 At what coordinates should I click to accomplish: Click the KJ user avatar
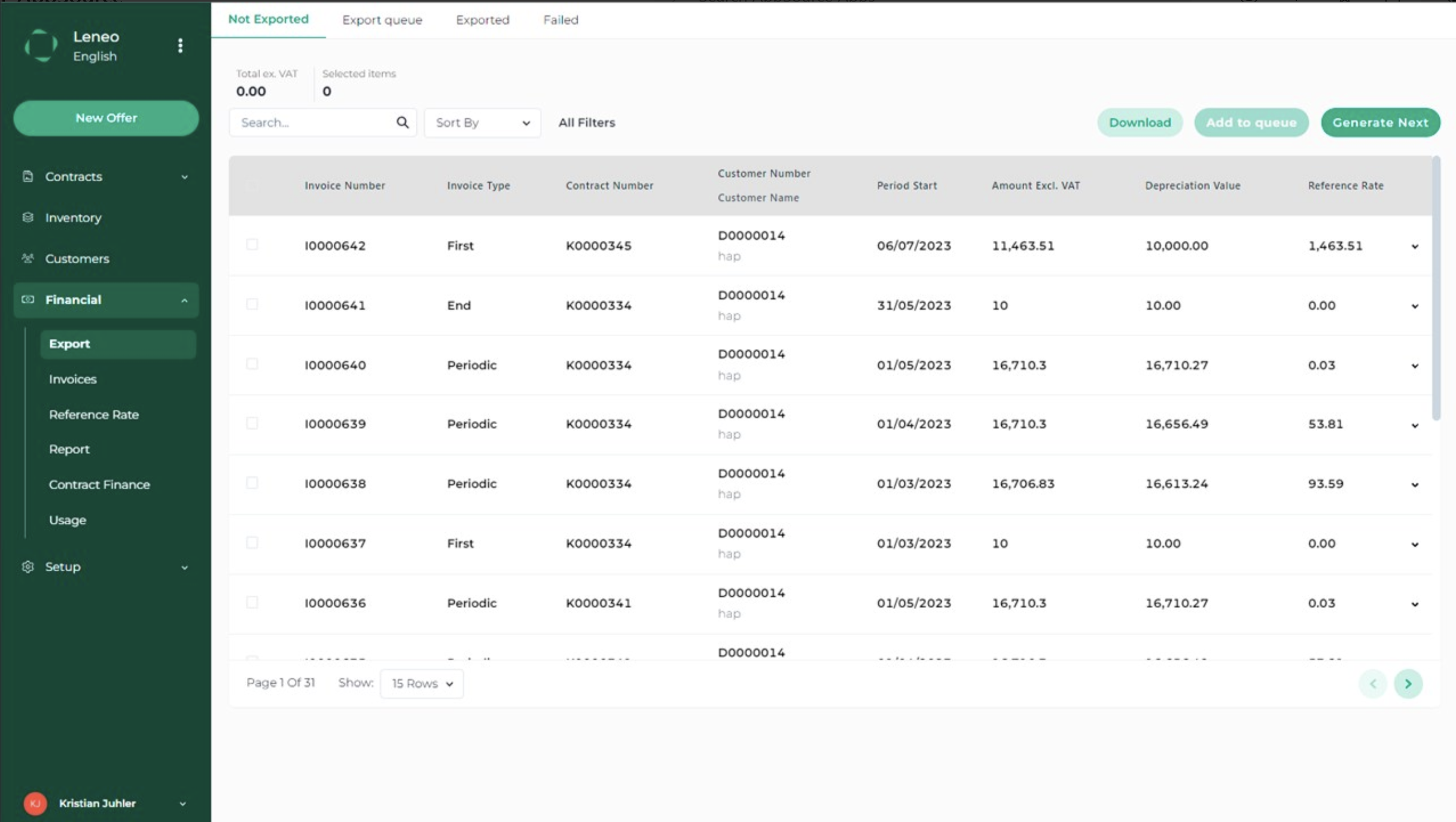point(35,803)
